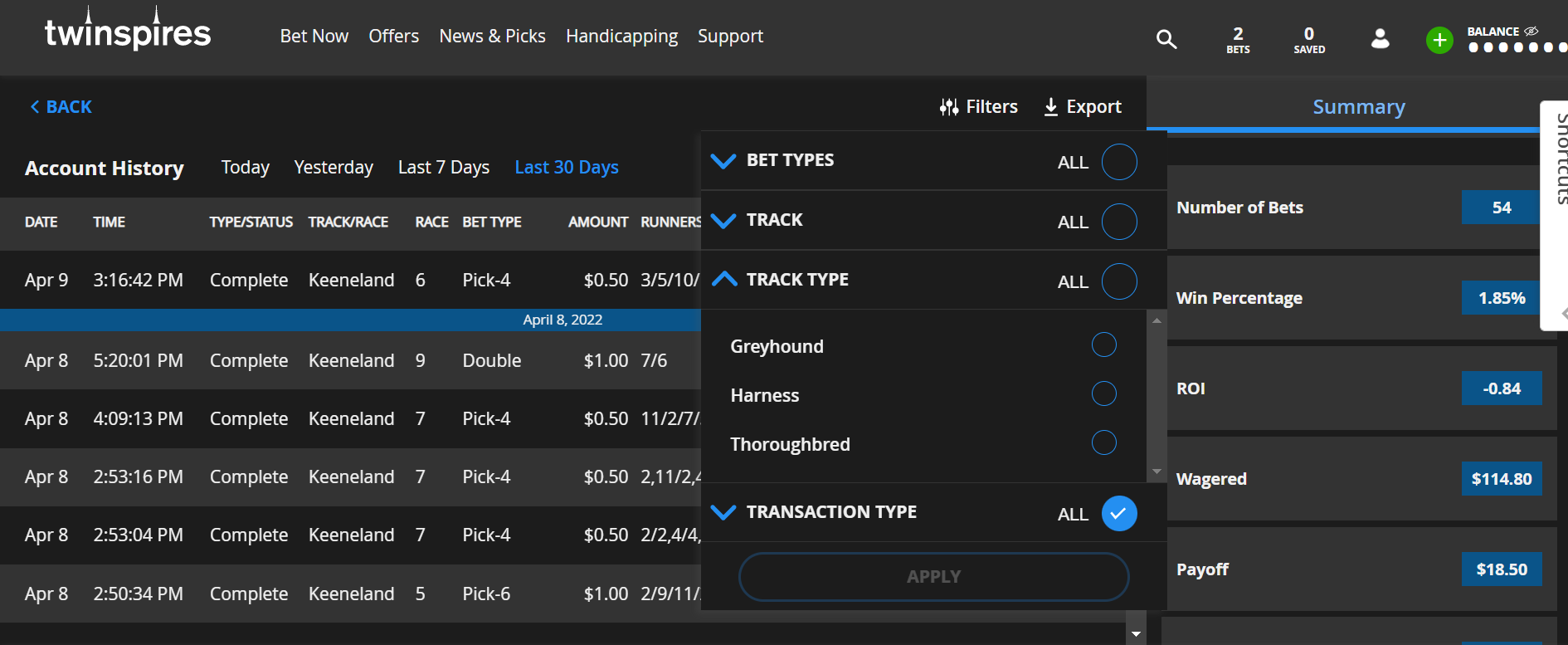Sort by the AMOUNT column header
Viewport: 1568px width, 645px height.
coord(598,222)
